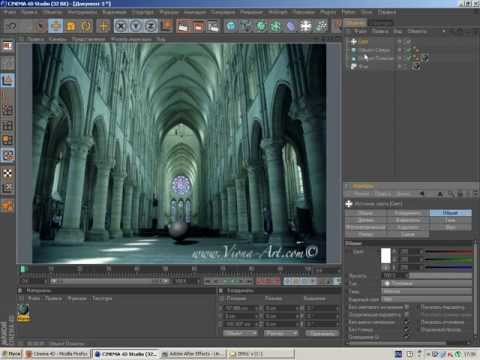Viewport: 480px width, 360px height.
Task: Click the white light color swatch
Action: click(386, 256)
